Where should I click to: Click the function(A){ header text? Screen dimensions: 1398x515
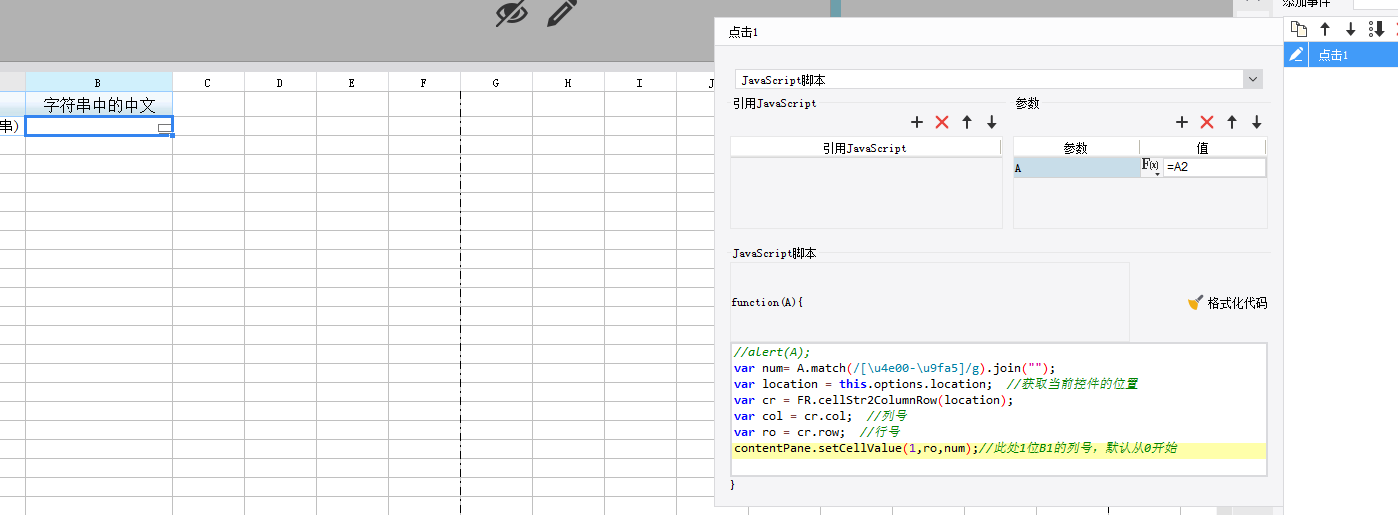[768, 302]
